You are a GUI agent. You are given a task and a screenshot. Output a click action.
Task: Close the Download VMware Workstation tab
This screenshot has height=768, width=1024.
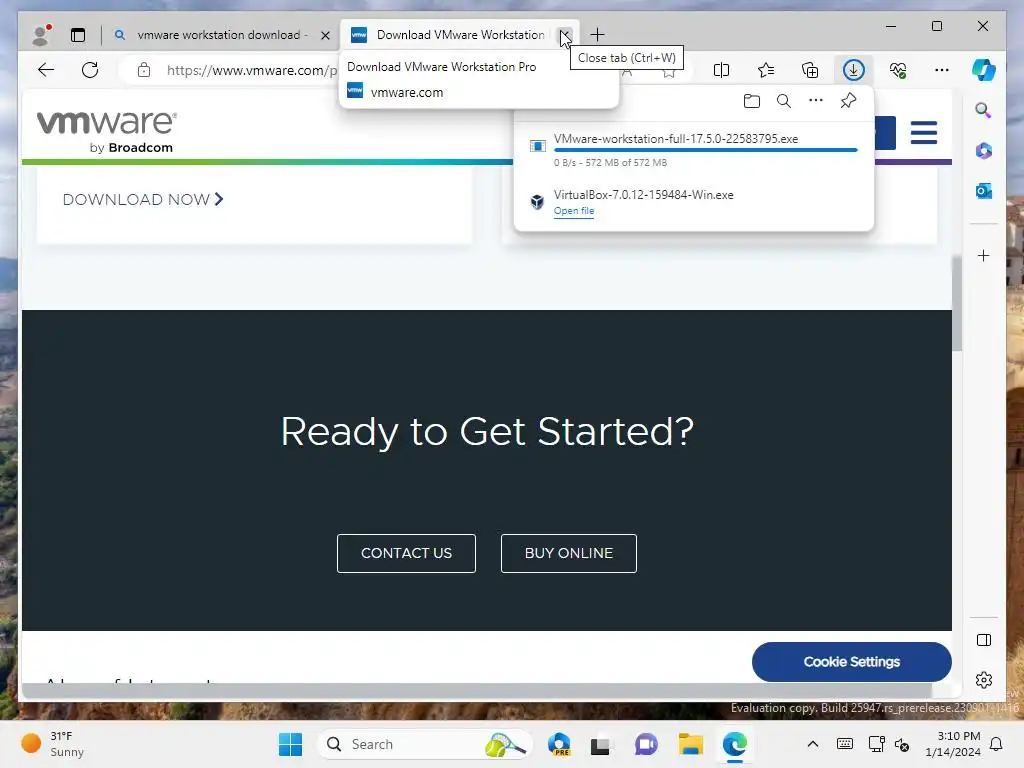[x=564, y=35]
